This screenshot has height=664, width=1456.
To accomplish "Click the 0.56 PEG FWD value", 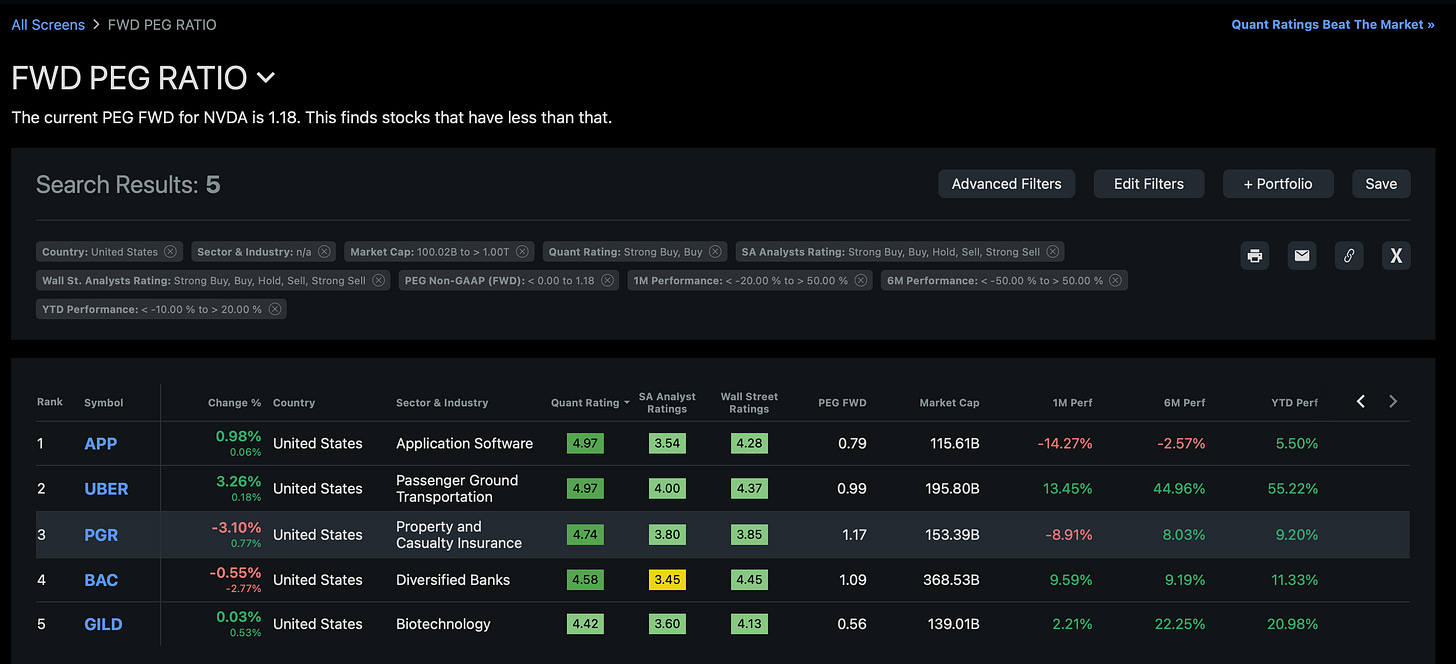I will point(852,624).
